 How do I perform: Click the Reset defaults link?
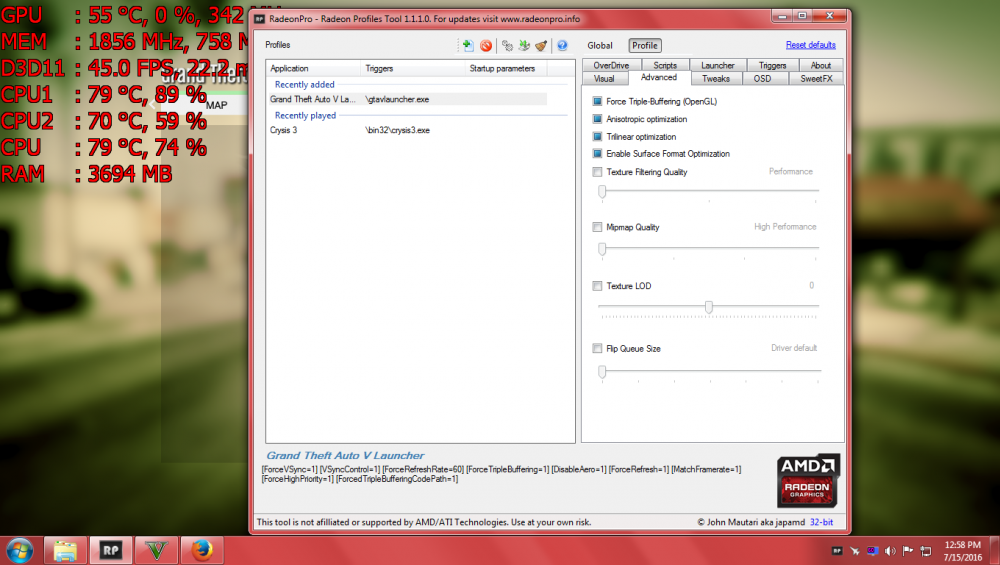[811, 45]
